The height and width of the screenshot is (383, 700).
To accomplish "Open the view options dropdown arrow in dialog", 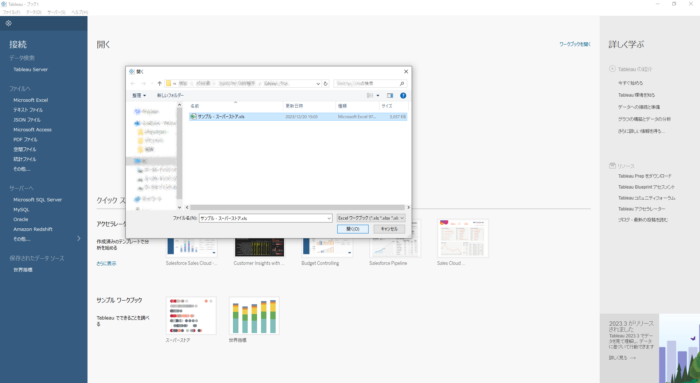I will (378, 96).
